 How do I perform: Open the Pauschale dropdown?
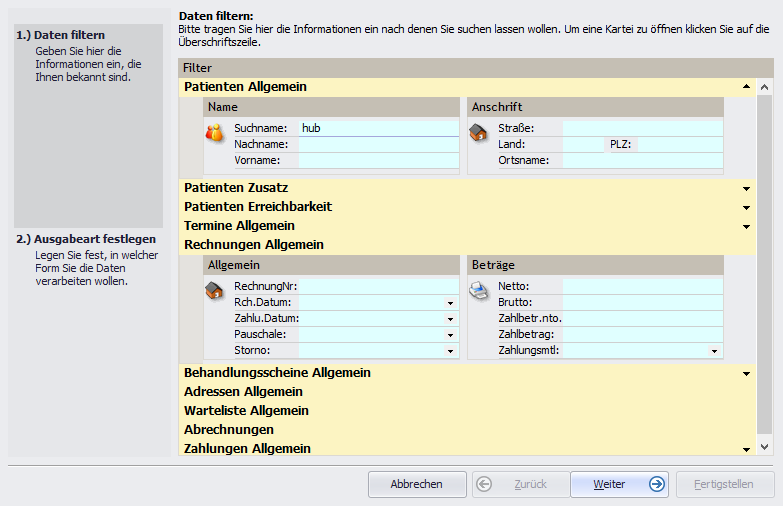coord(450,335)
